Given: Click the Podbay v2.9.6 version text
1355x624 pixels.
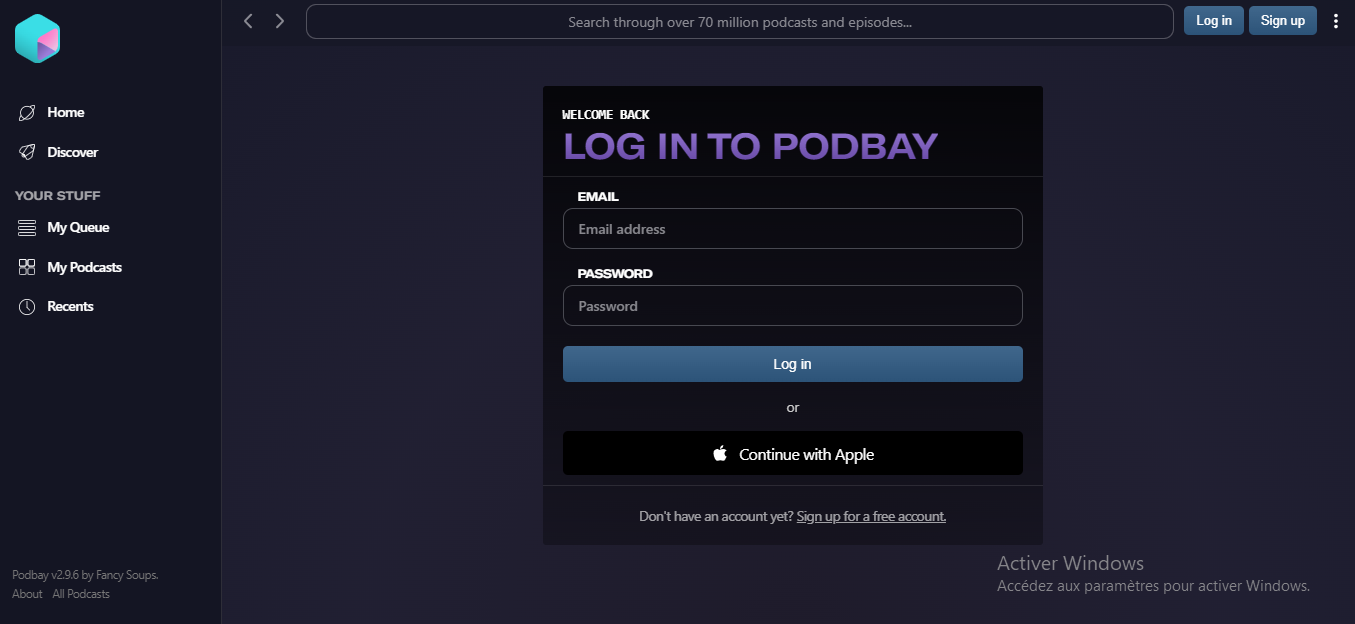Looking at the screenshot, I should [85, 575].
